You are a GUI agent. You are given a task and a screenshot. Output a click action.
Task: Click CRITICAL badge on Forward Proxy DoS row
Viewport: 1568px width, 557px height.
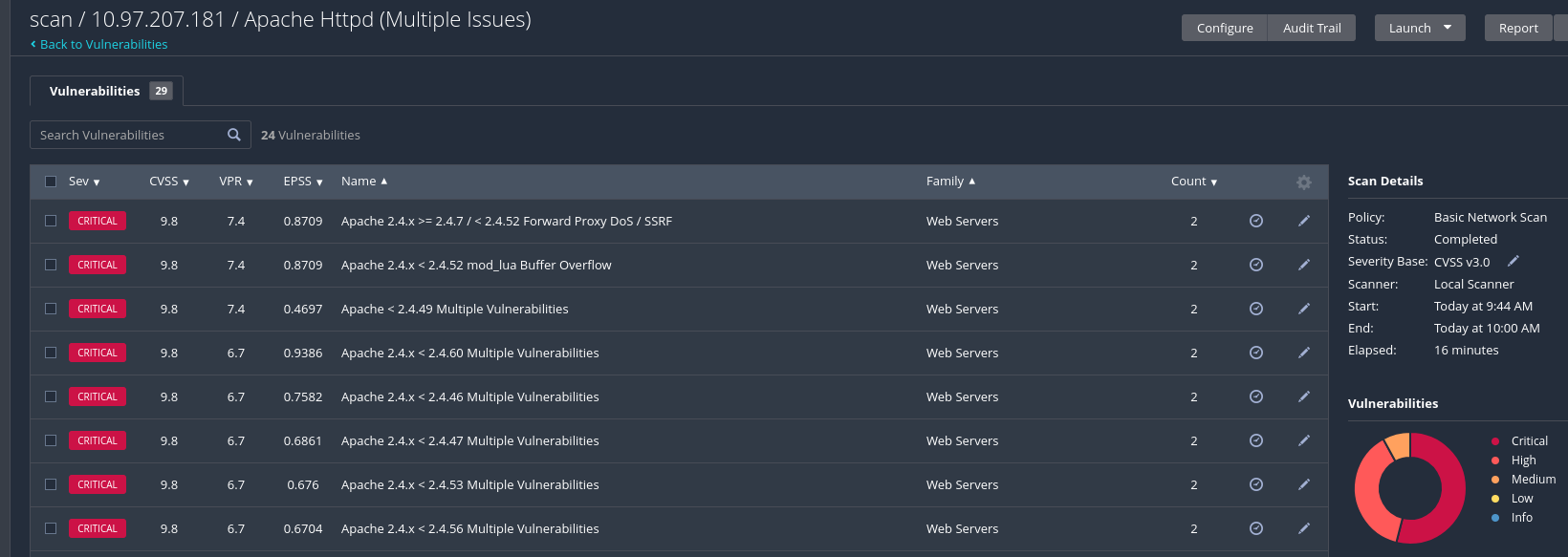coord(98,221)
